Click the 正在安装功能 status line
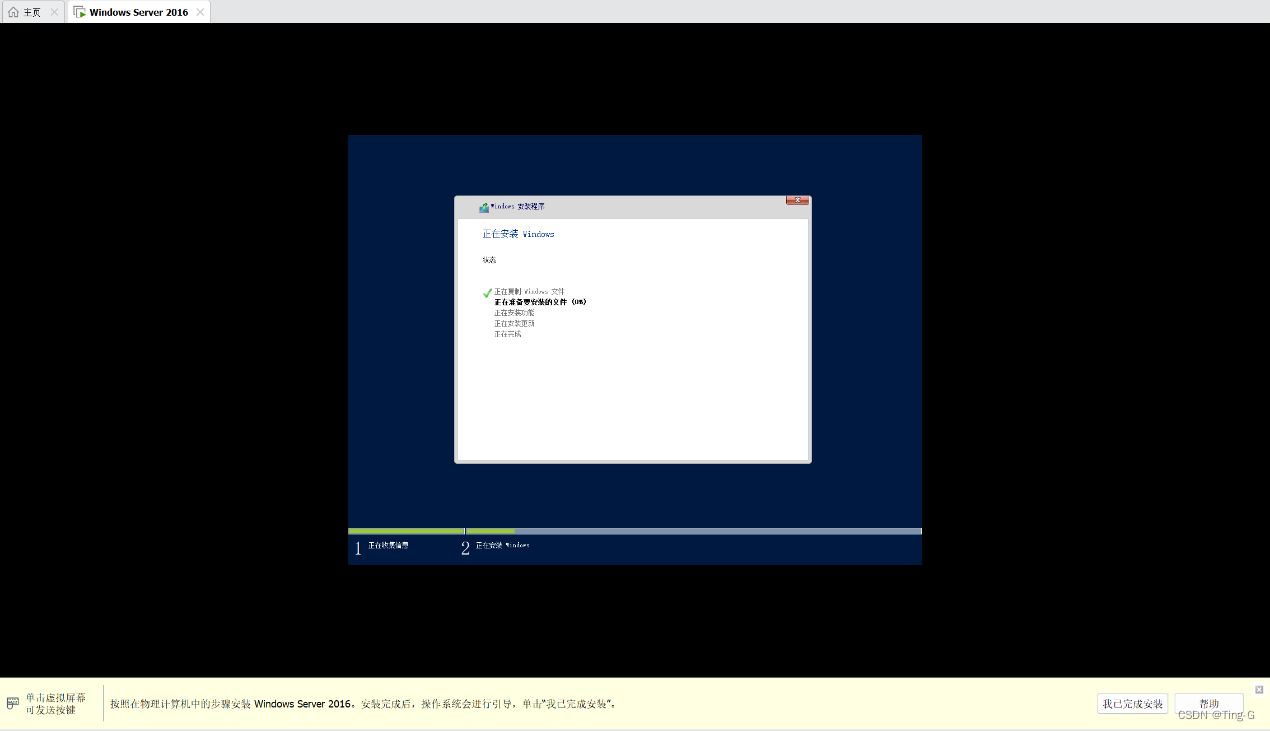The width and height of the screenshot is (1270, 731). (x=514, y=312)
